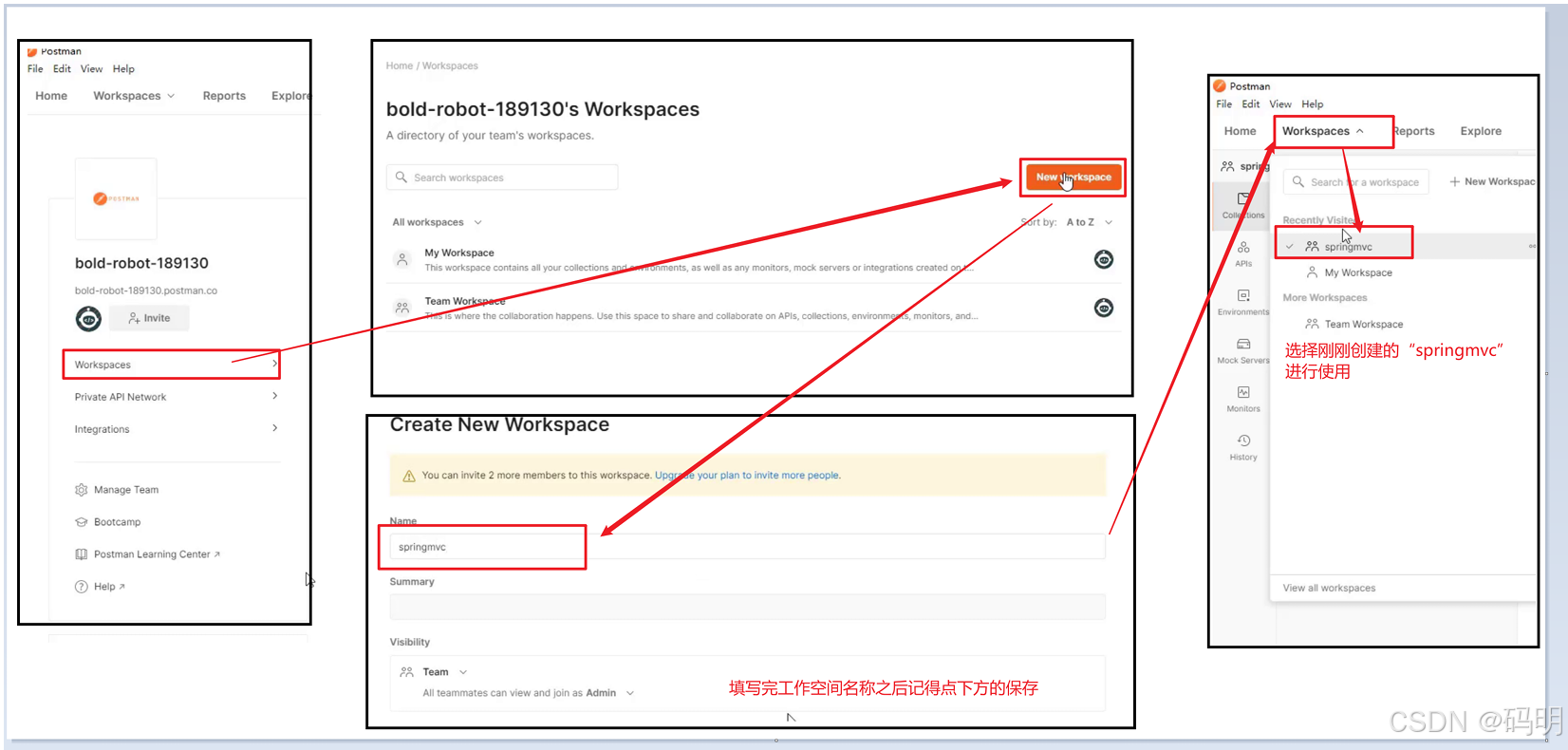Click the Postman team logo thumbnail
This screenshot has height=750, width=1568.
pos(116,198)
